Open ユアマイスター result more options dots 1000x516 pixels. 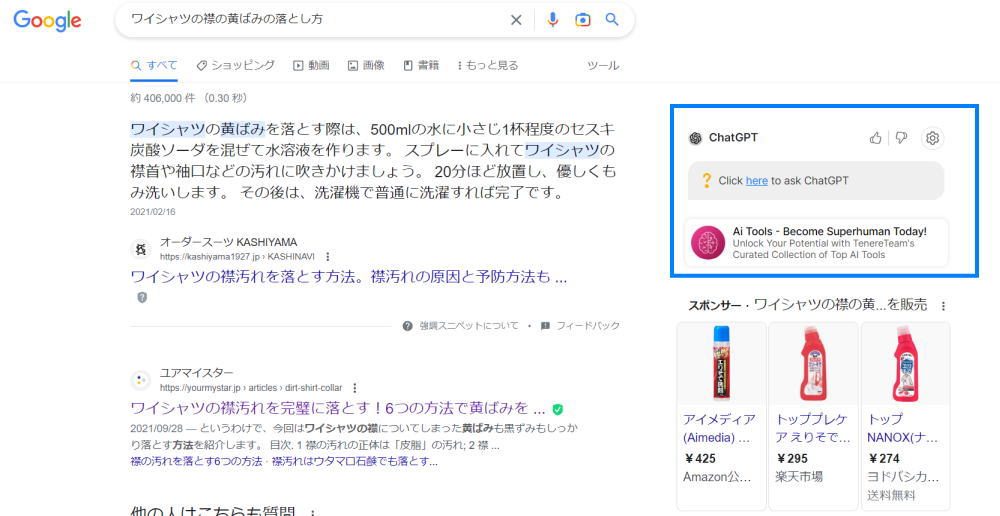355,388
